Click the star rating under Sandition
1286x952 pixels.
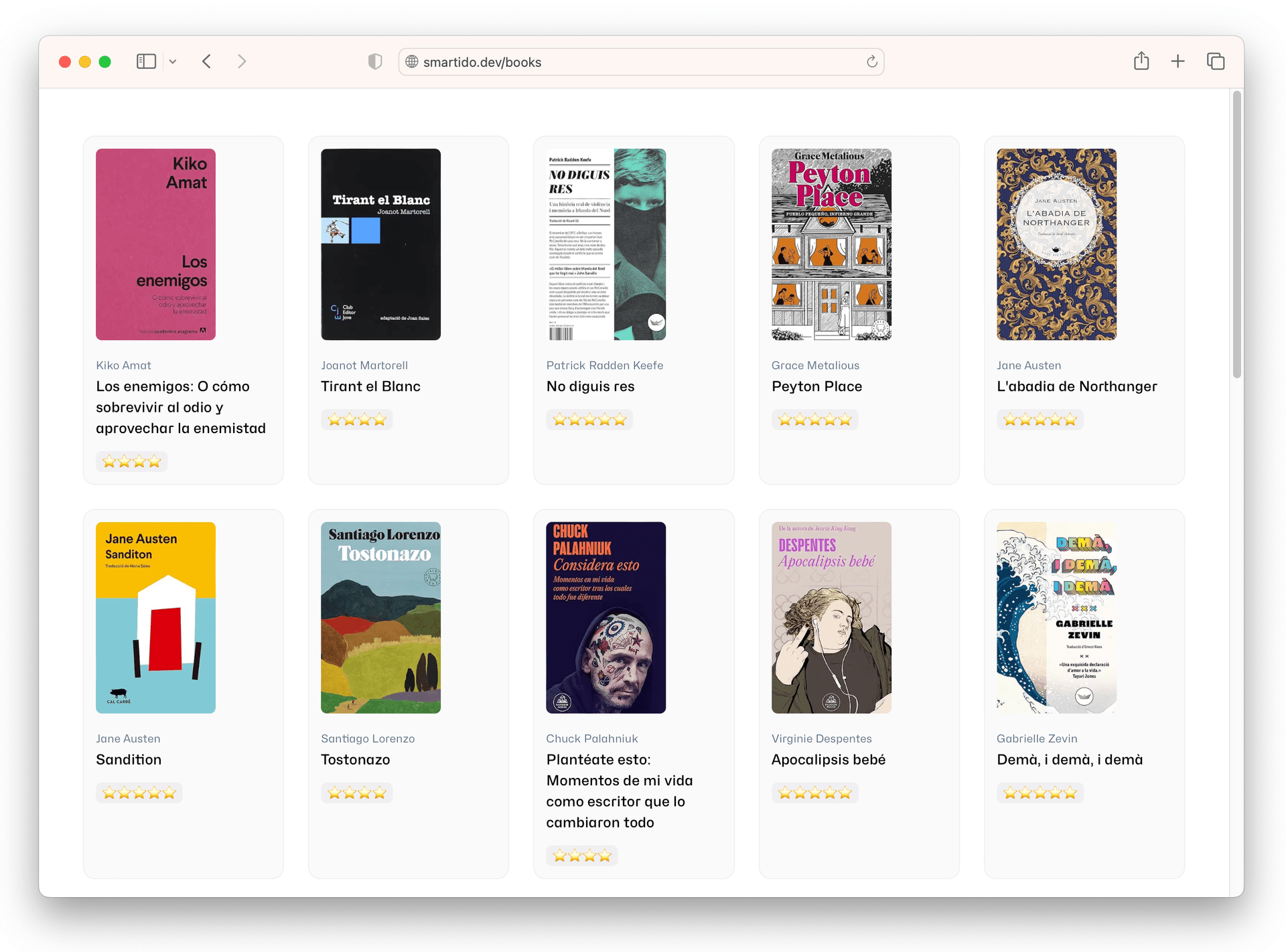(x=139, y=793)
